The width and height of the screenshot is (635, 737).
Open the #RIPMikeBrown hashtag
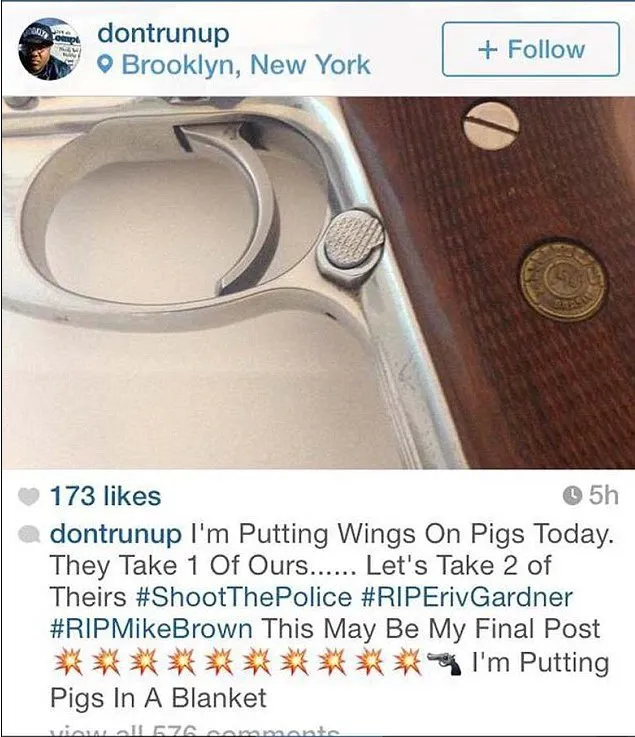(151, 629)
